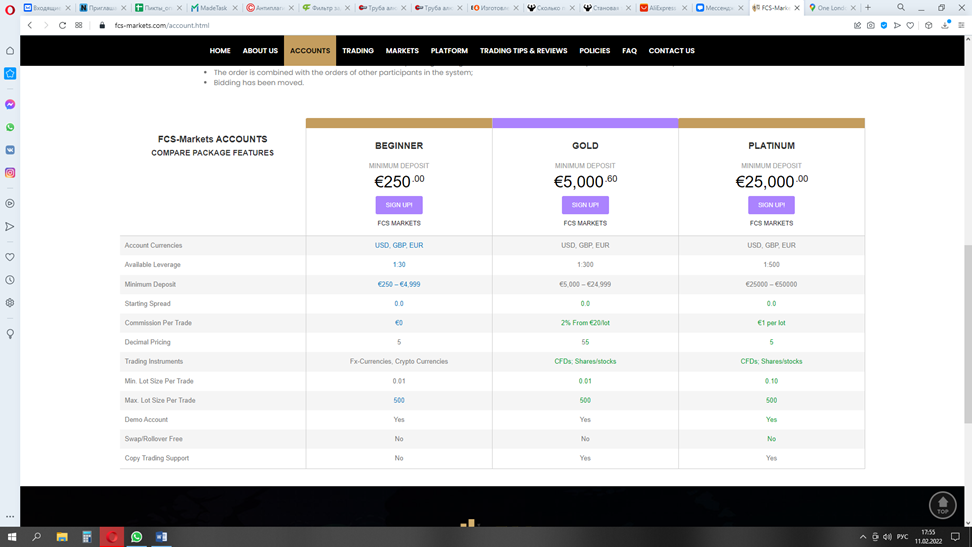Open new tab with plus button
Image resolution: width=972 pixels, height=547 pixels.
point(868,7)
